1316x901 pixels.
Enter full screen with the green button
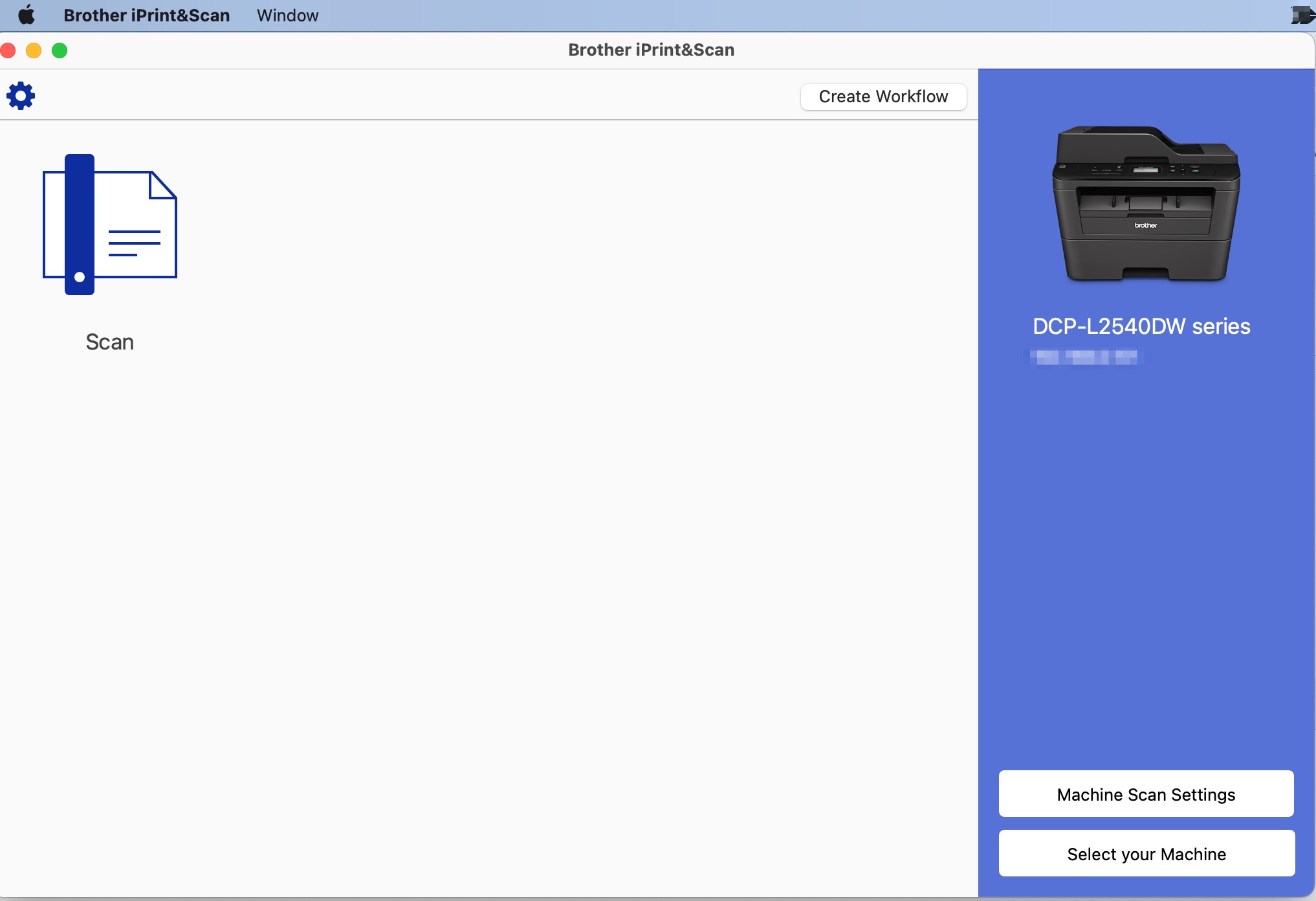(59, 50)
